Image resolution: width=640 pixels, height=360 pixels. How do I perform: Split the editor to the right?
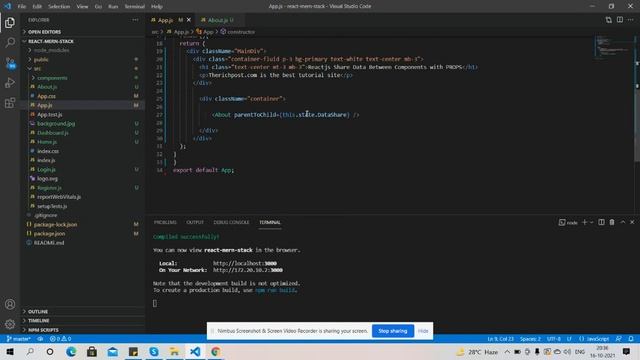point(620,20)
